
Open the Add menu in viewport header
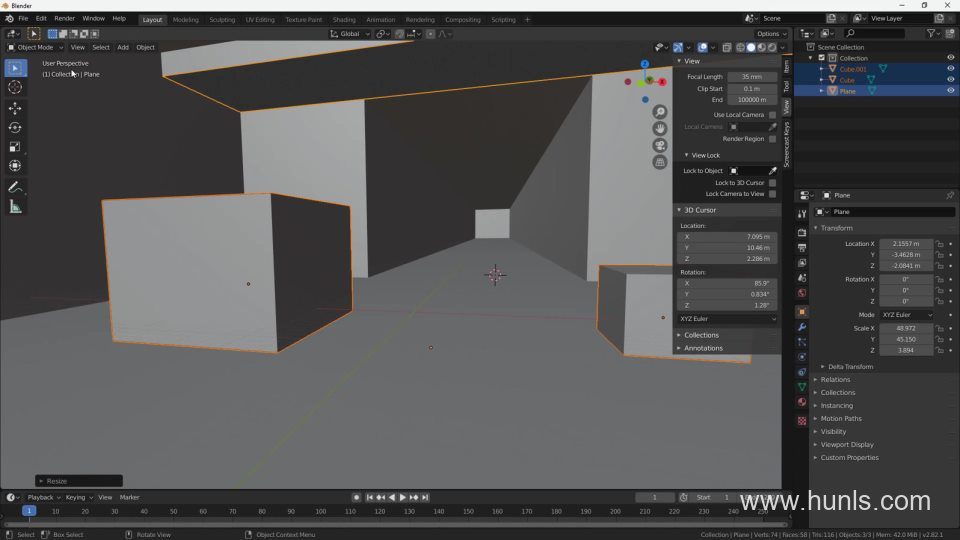123,47
